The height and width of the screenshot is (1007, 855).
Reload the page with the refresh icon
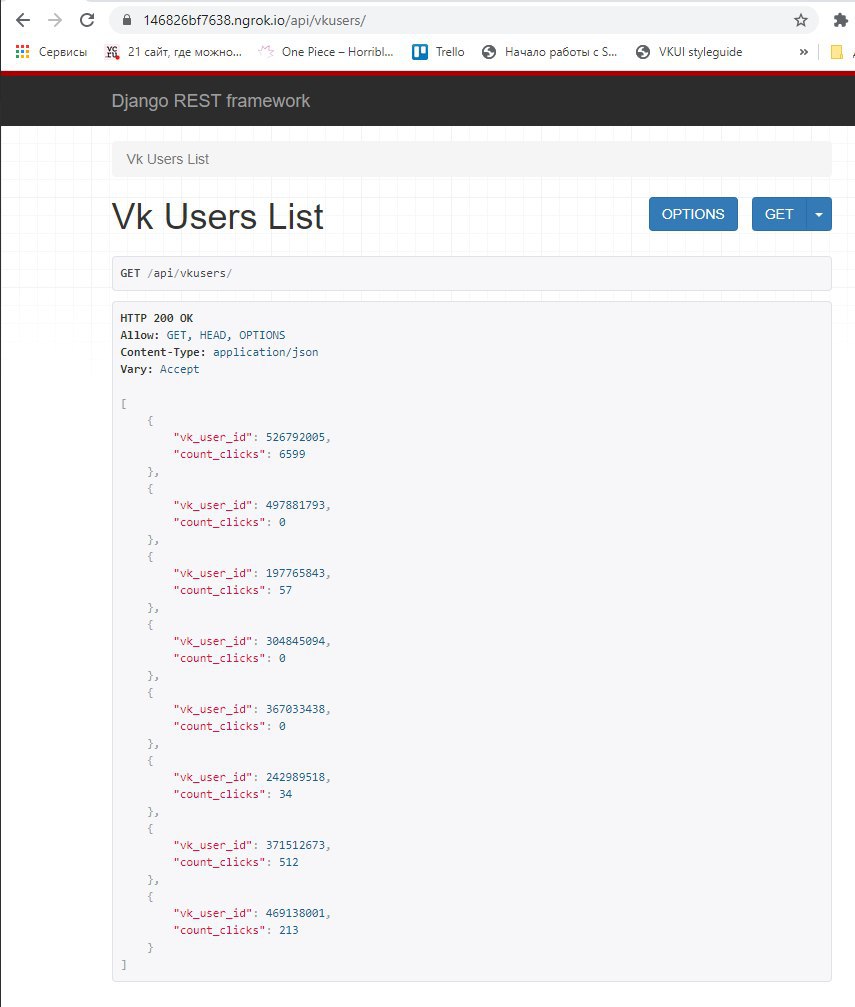point(87,20)
